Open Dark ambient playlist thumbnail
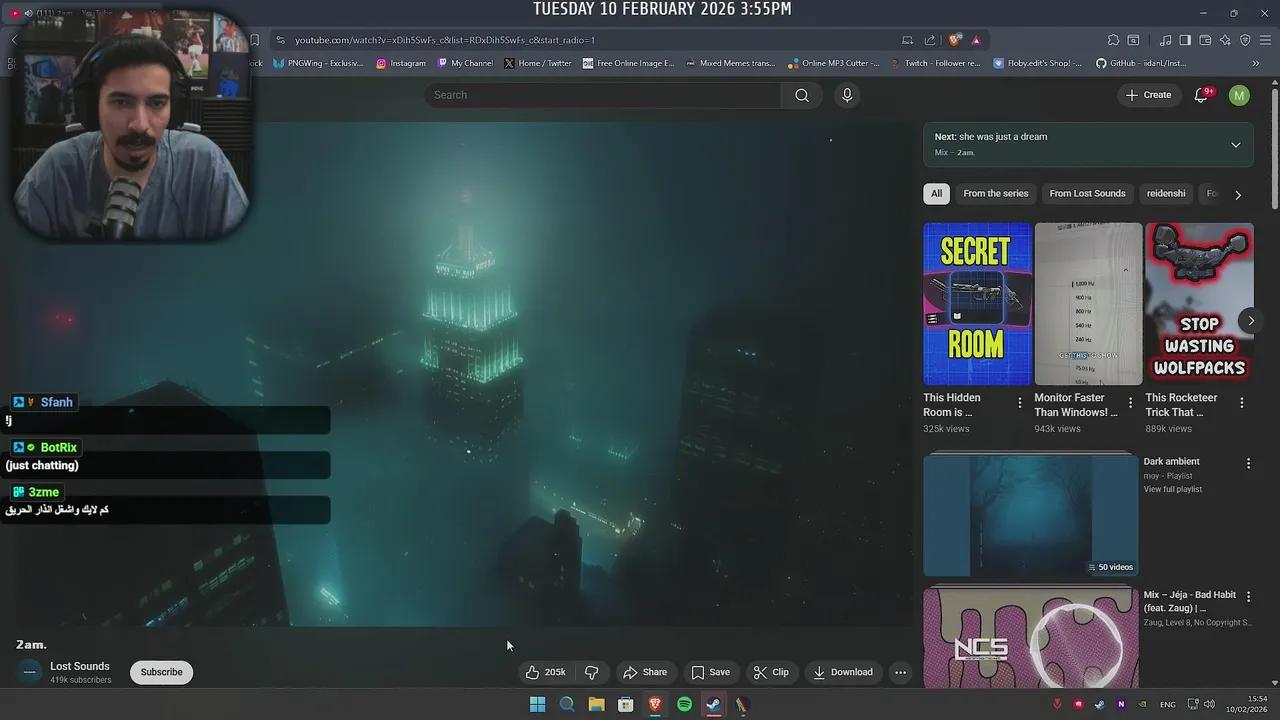The width and height of the screenshot is (1280, 720). pyautogui.click(x=1030, y=514)
